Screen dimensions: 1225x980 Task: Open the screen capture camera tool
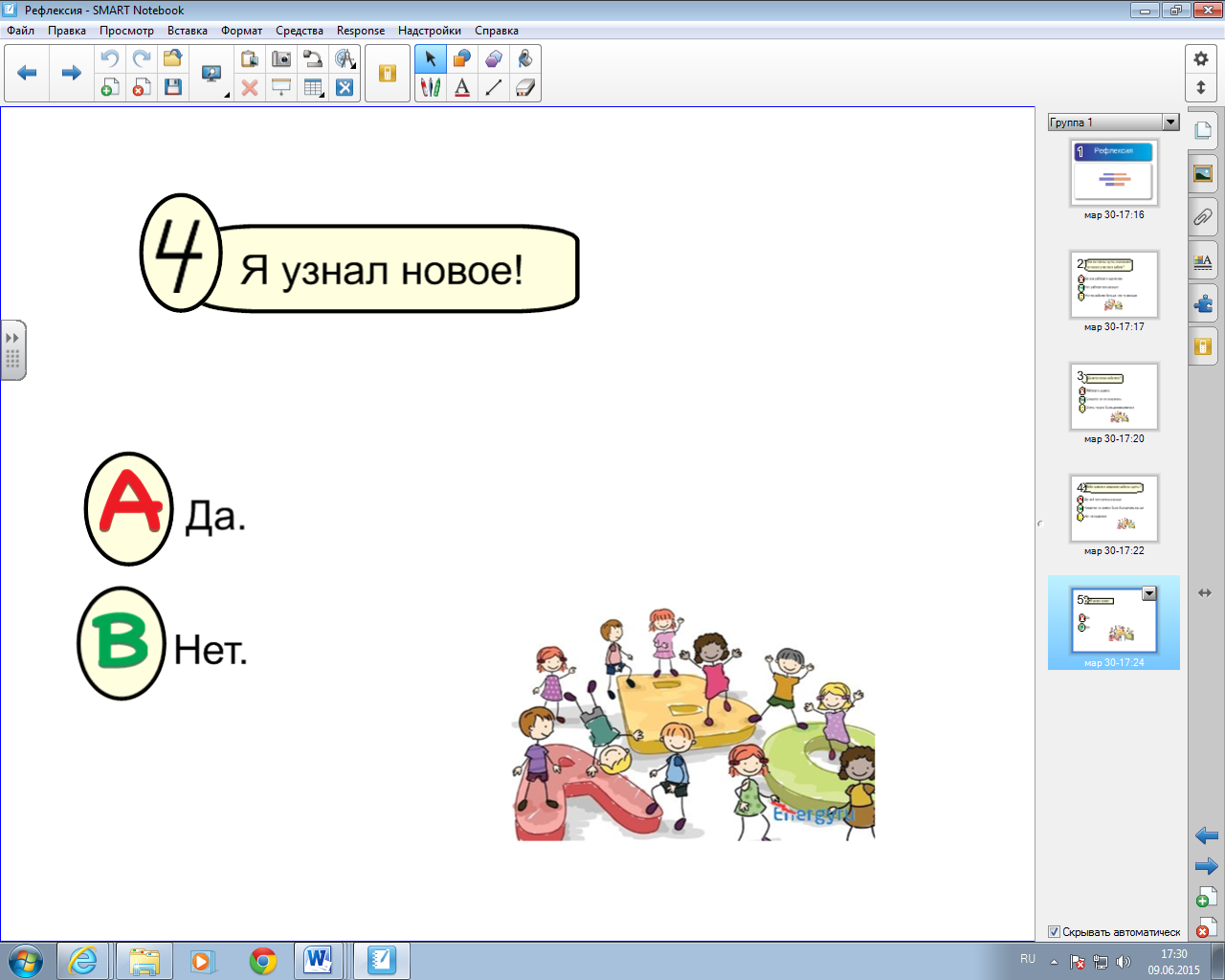pos(281,59)
